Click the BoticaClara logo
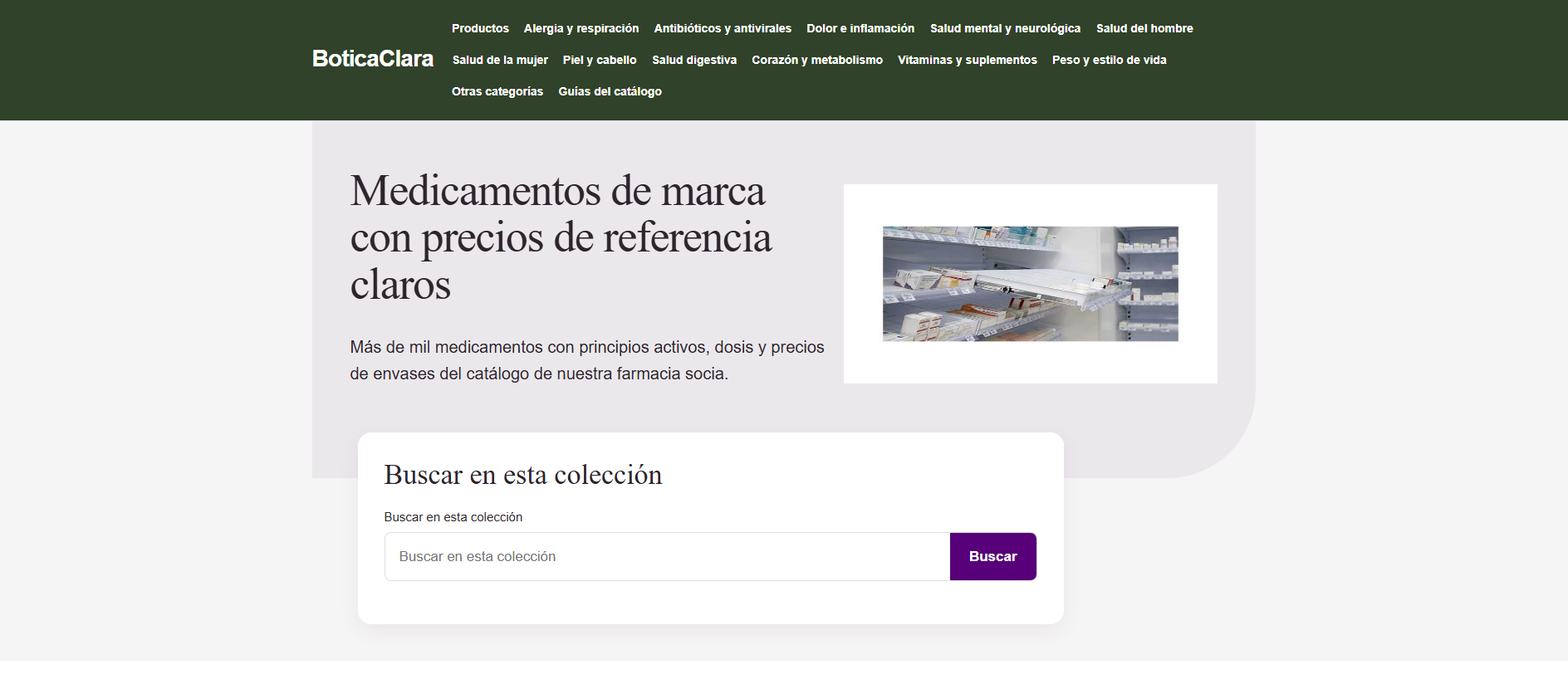Viewport: 1568px width, 679px height. [x=373, y=59]
